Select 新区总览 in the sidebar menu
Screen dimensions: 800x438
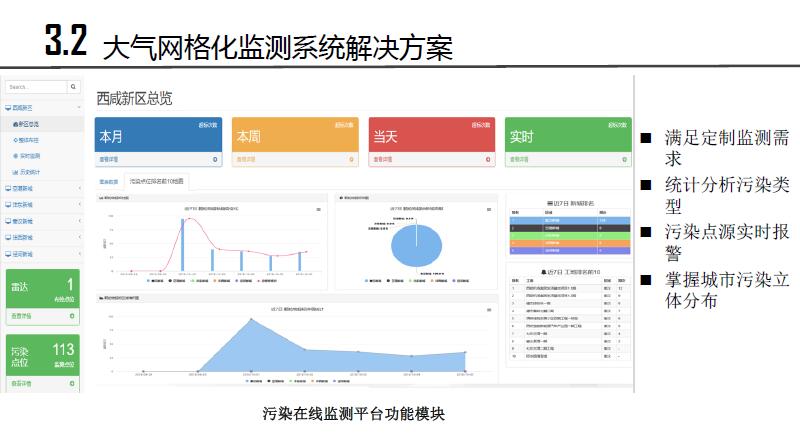coord(30,124)
